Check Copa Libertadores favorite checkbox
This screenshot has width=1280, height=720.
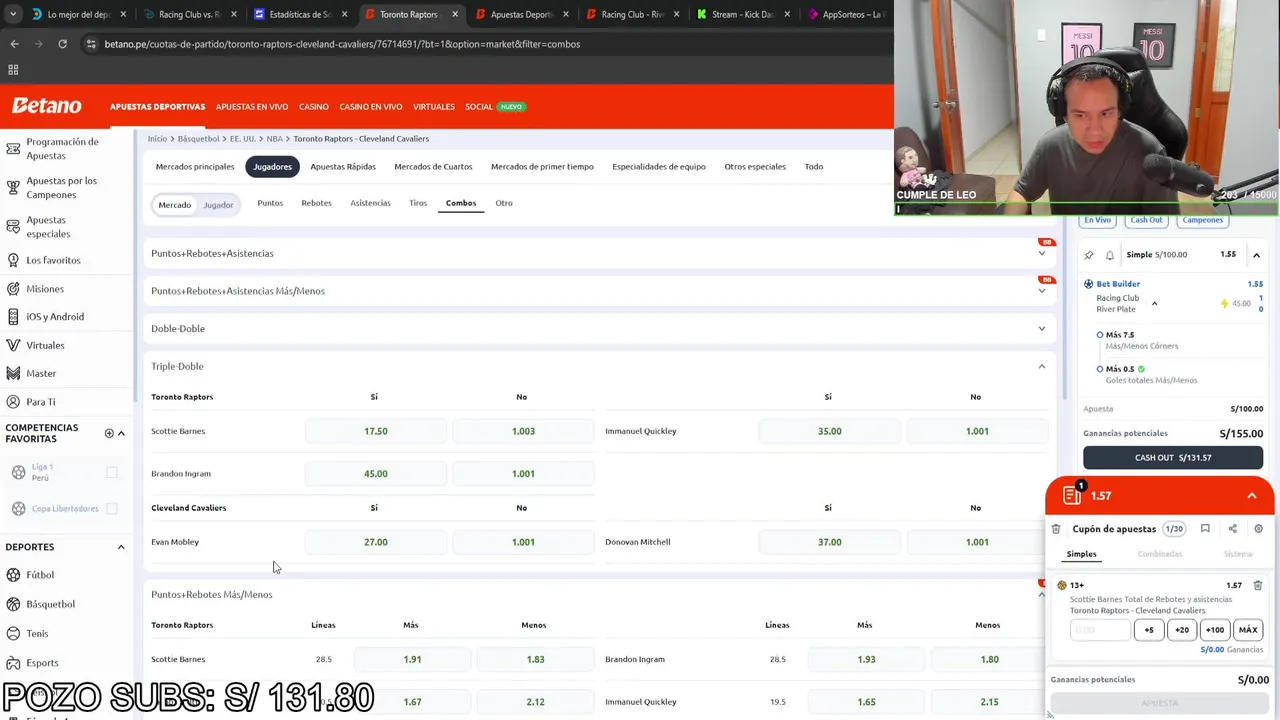click(112, 508)
